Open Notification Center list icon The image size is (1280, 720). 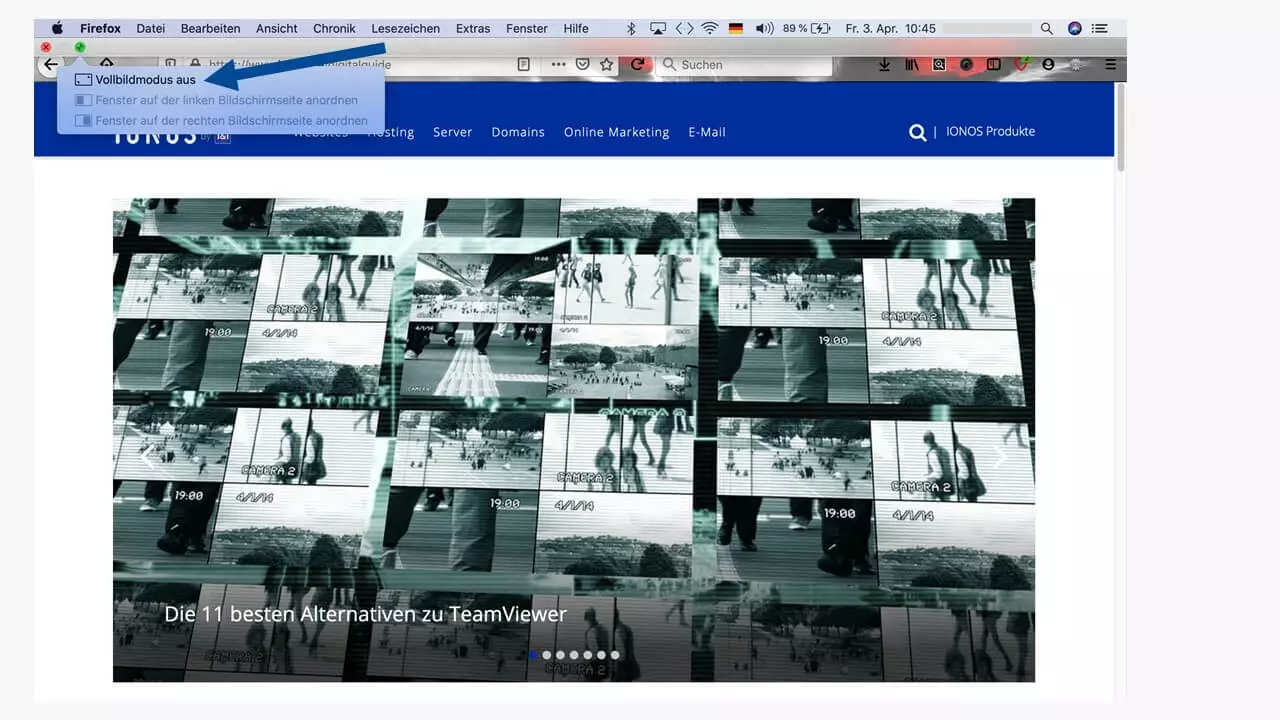(1101, 28)
